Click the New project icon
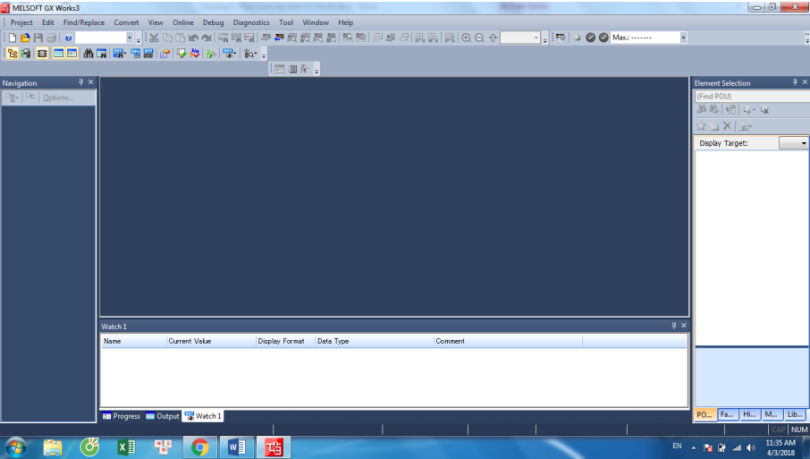 [x=12, y=38]
